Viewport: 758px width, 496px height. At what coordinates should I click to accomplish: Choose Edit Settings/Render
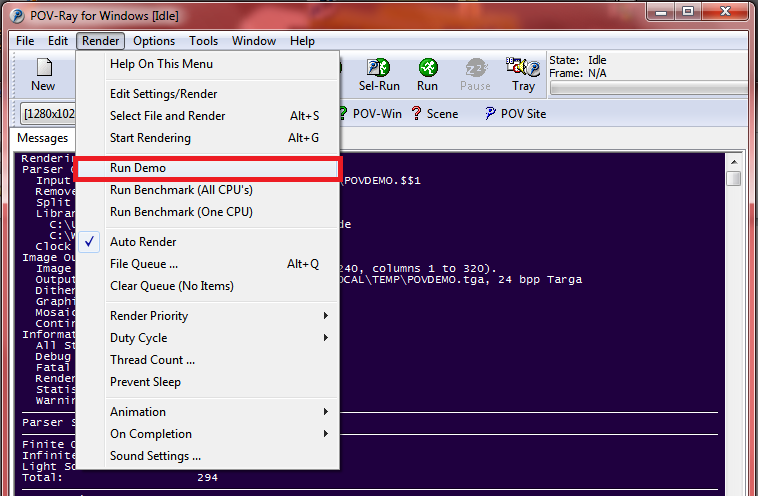[x=208, y=94]
